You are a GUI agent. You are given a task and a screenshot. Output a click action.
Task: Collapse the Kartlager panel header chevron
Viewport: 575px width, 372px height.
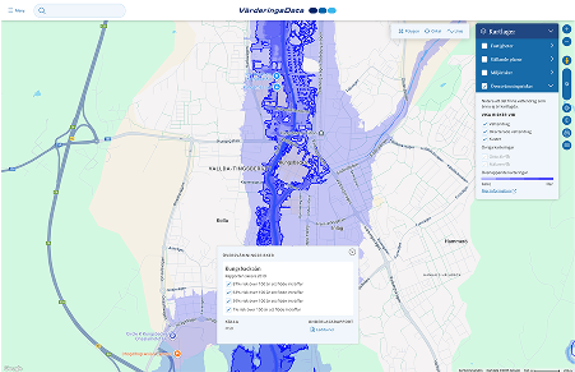pos(551,32)
